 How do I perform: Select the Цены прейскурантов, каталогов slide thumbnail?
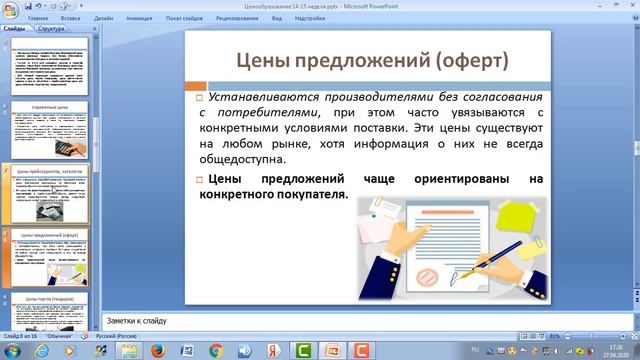point(49,194)
